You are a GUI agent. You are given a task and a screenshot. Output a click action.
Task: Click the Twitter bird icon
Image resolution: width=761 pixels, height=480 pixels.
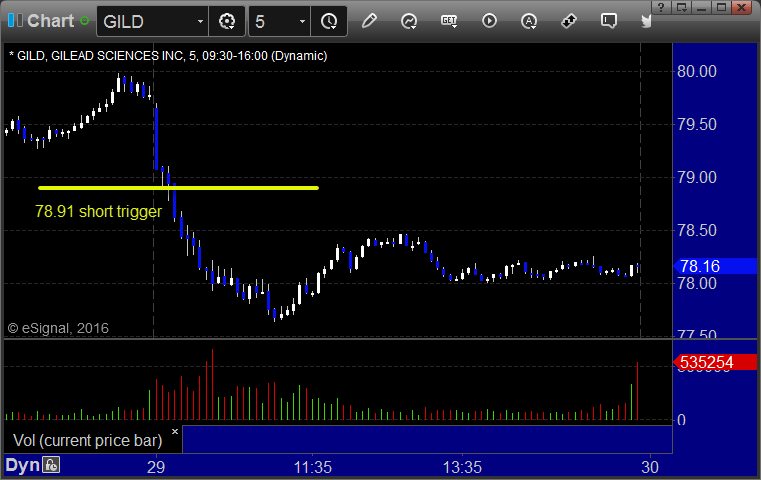click(x=646, y=21)
